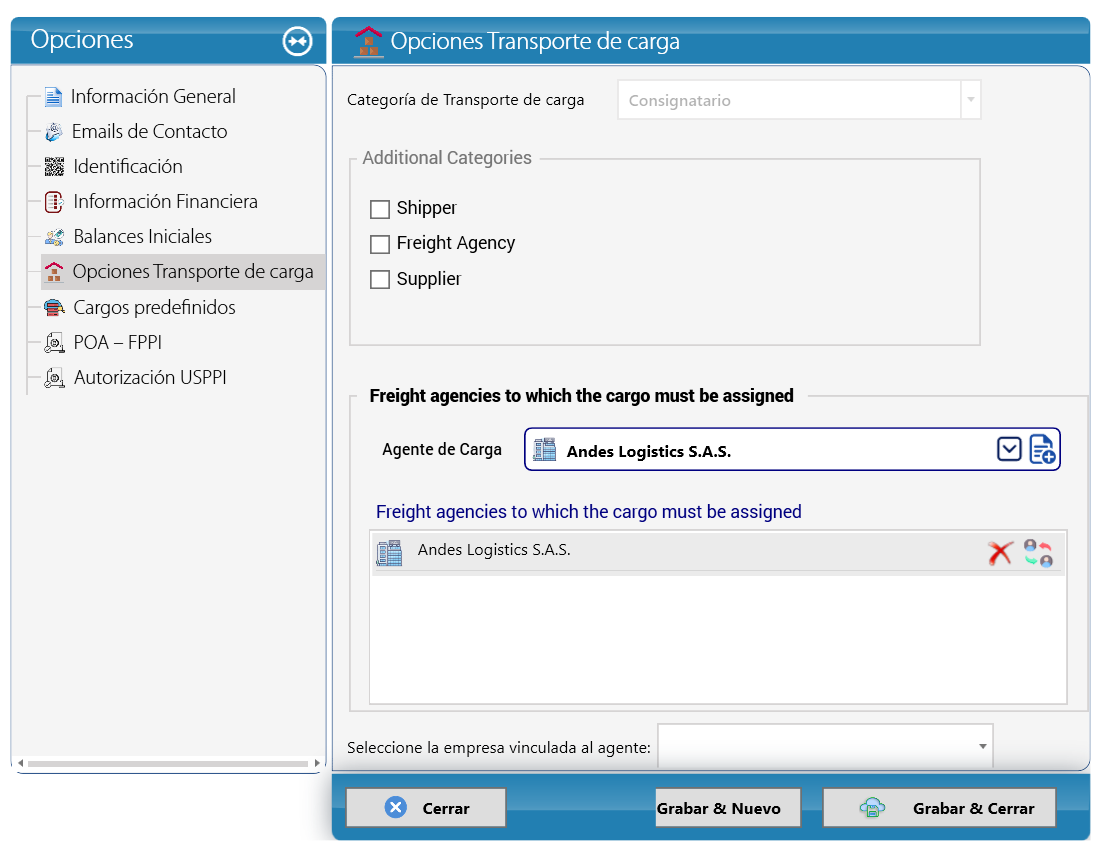Click the cloud save icon on Grabar & Cerrar
The image size is (1110, 850).
[x=872, y=808]
